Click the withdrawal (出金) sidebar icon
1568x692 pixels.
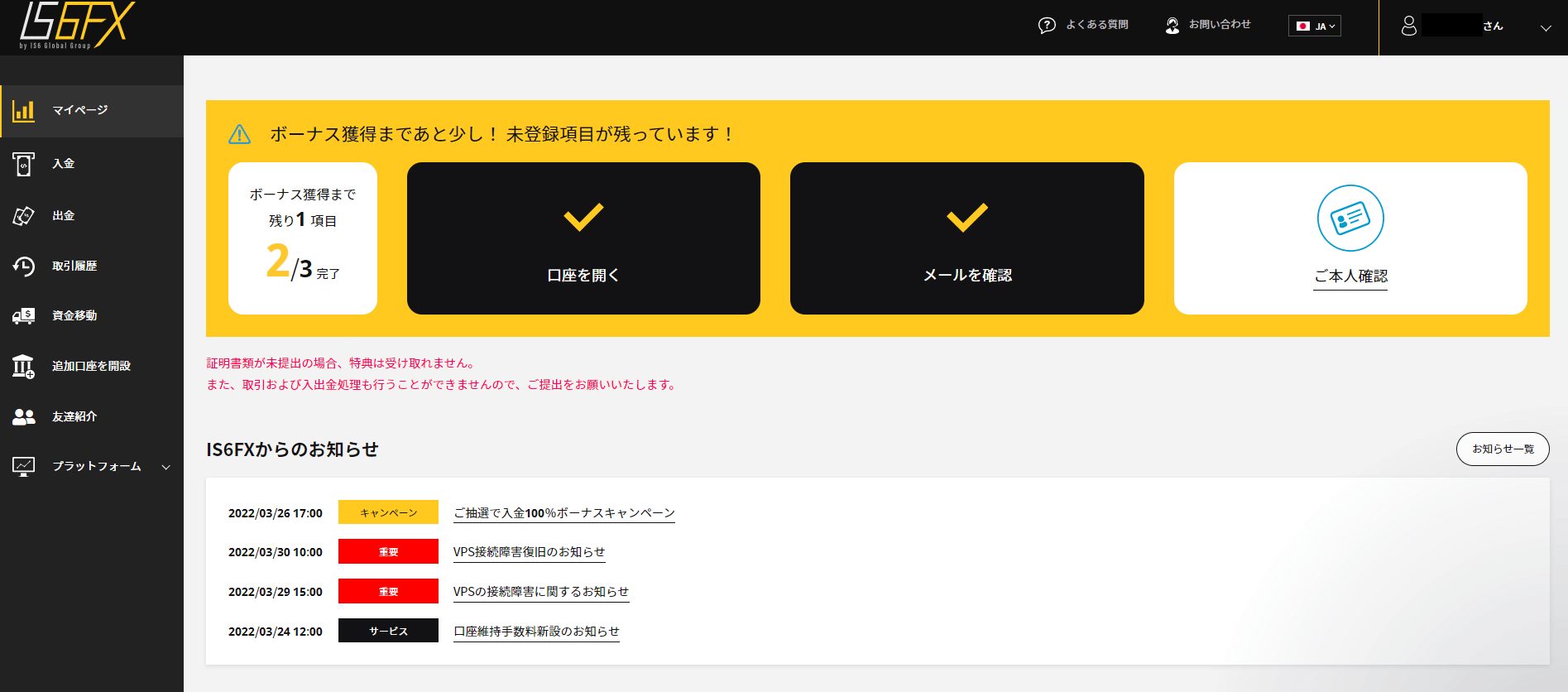tap(24, 216)
